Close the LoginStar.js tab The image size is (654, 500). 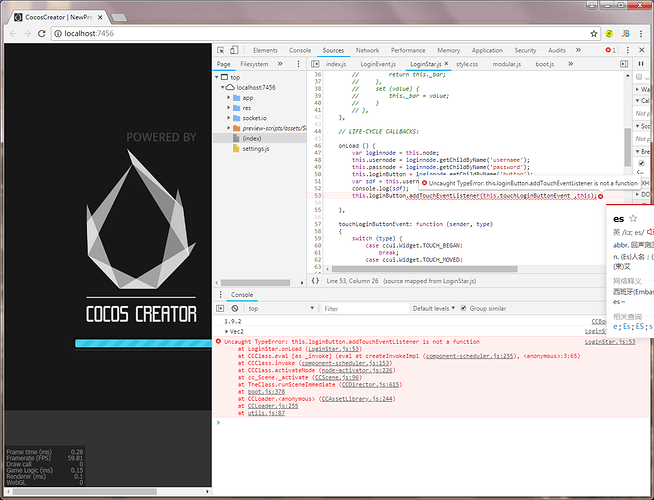click(446, 64)
